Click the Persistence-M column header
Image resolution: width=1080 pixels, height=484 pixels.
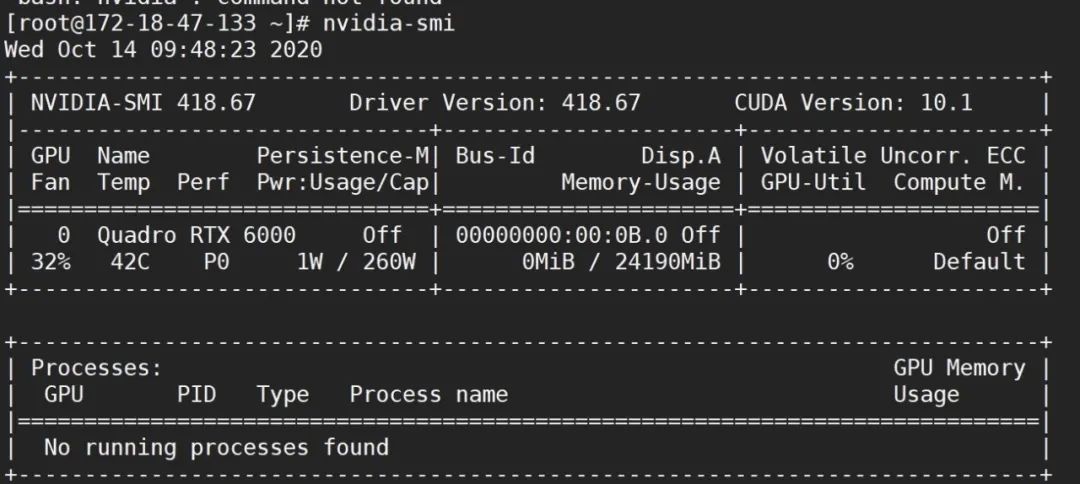(342, 156)
